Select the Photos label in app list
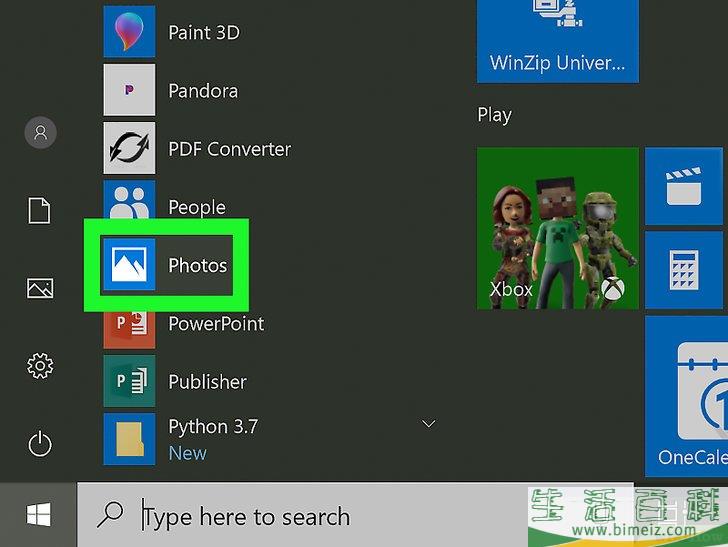This screenshot has height=547, width=728. 198,266
